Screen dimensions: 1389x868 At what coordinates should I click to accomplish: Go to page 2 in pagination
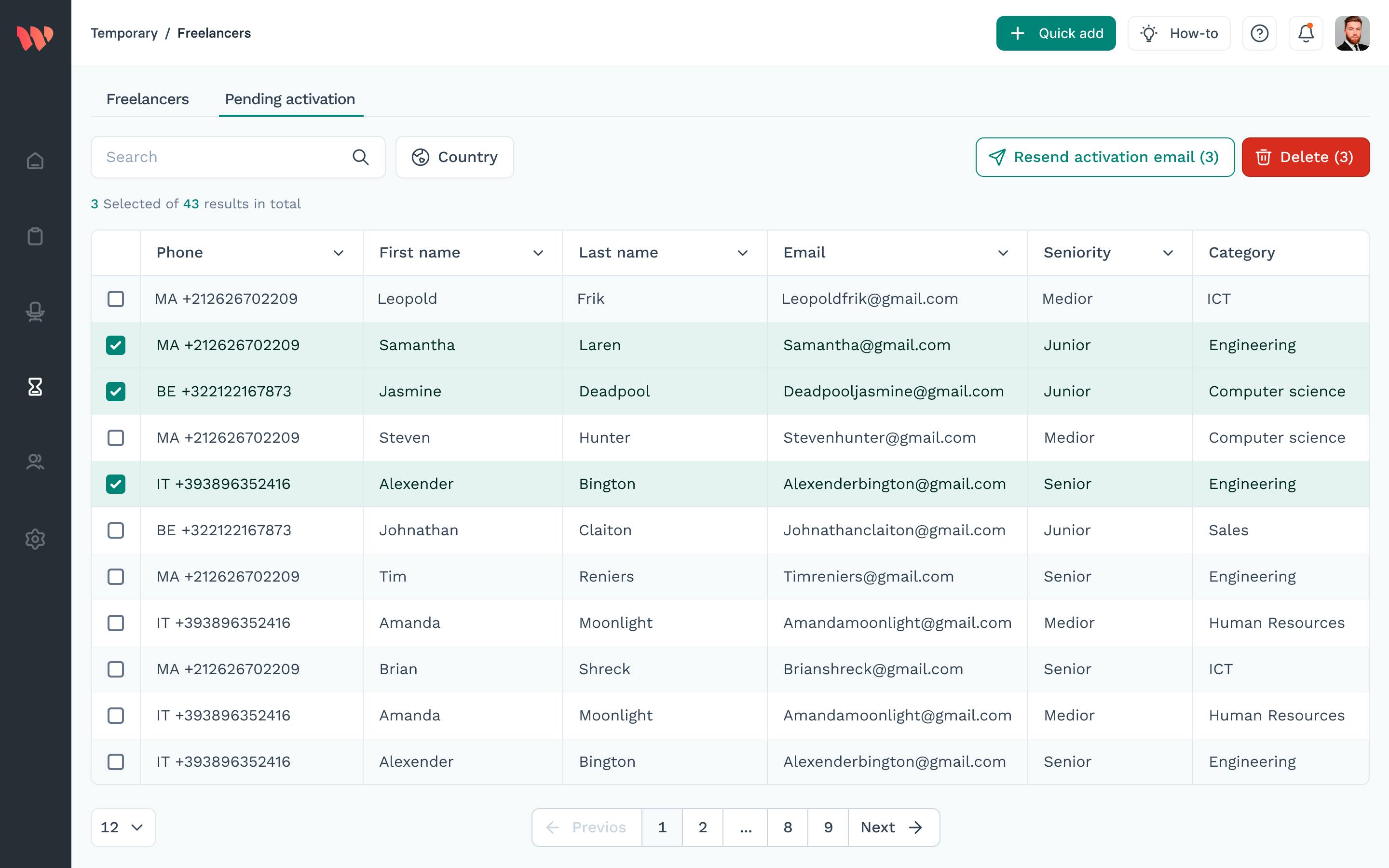click(702, 827)
